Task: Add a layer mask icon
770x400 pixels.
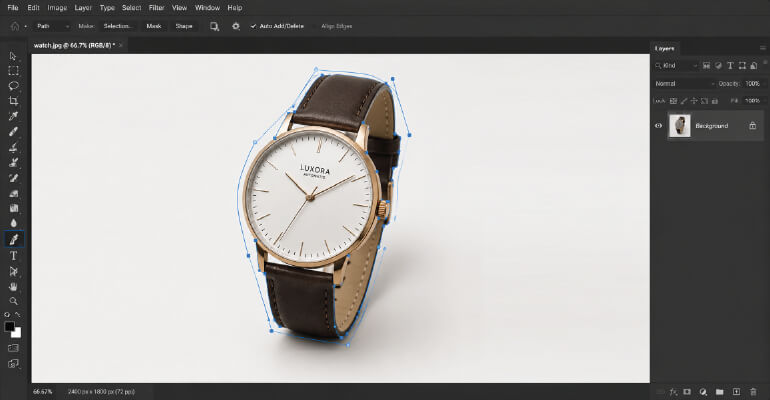Action: tap(687, 392)
